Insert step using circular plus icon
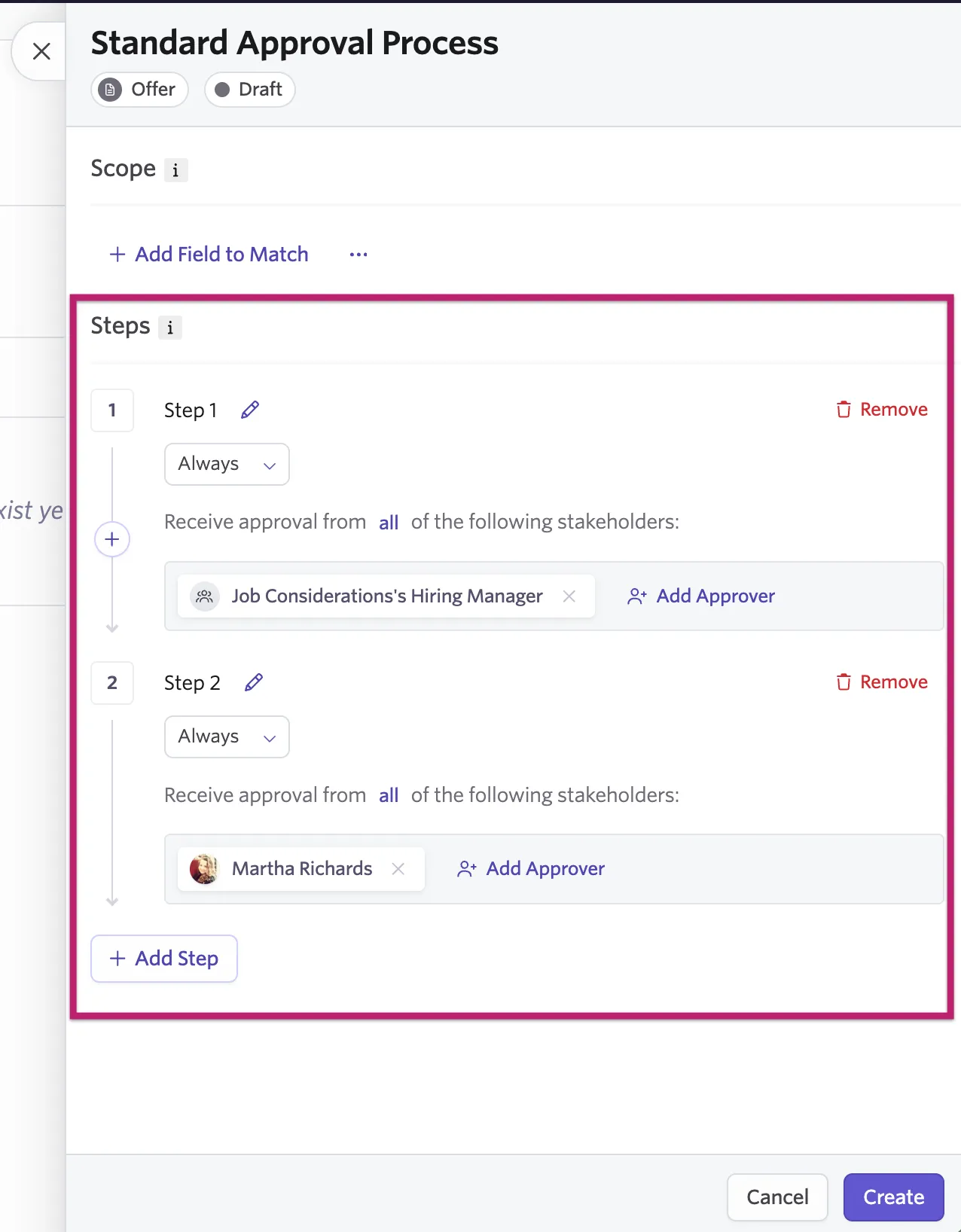961x1232 pixels. [112, 539]
